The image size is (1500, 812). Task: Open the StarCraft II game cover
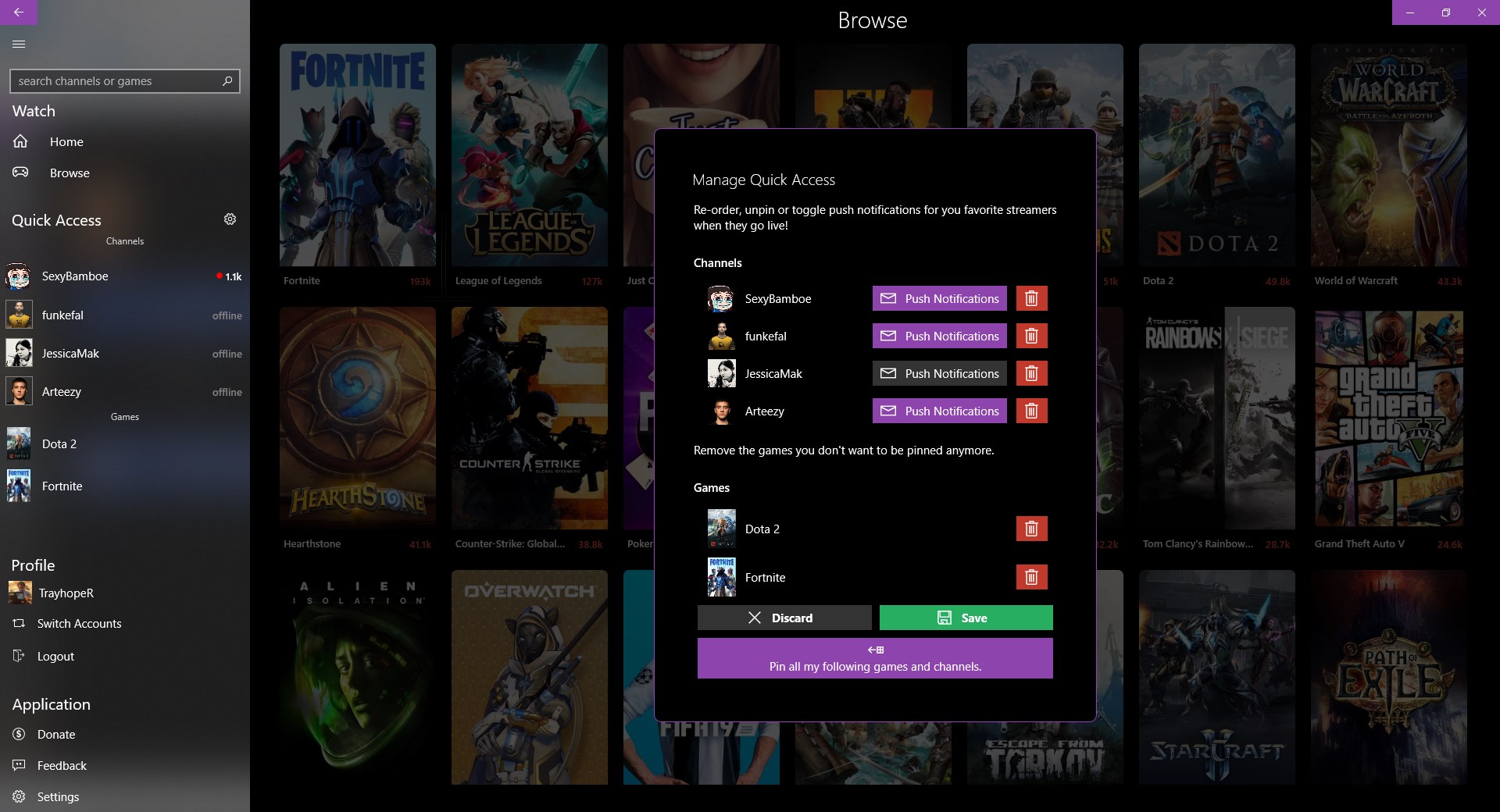[x=1217, y=677]
